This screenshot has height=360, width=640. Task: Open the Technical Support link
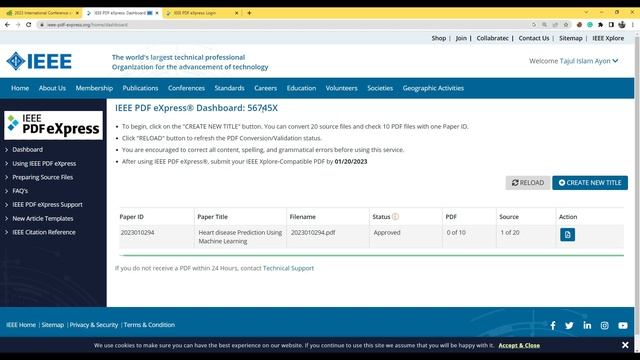(288, 268)
